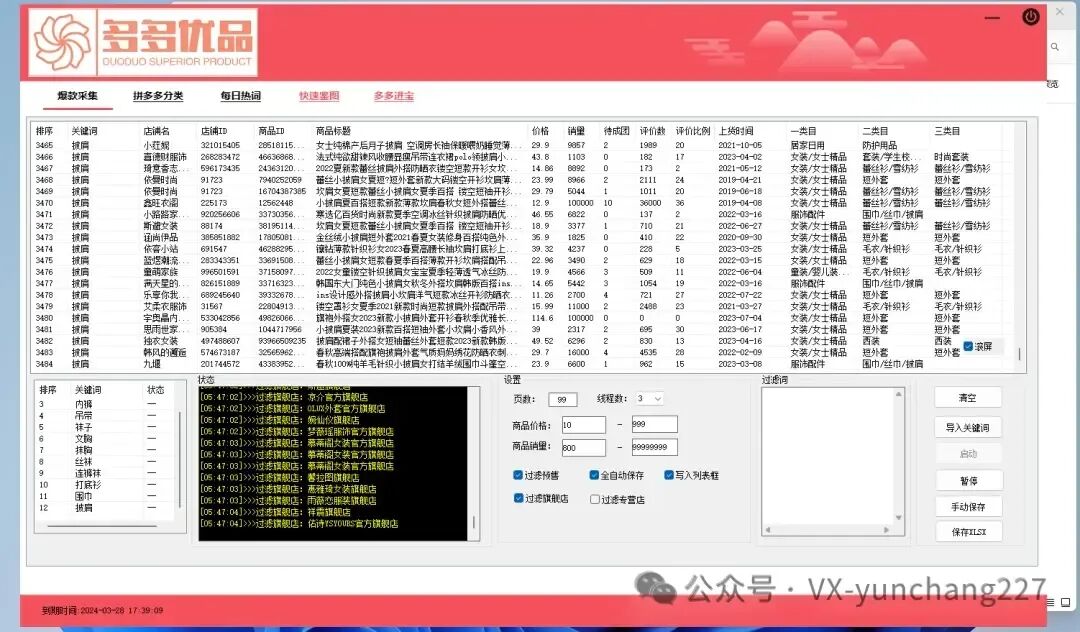This screenshot has height=632, width=1080.
Task: Click the 暂停 pause button
Action: 968,479
